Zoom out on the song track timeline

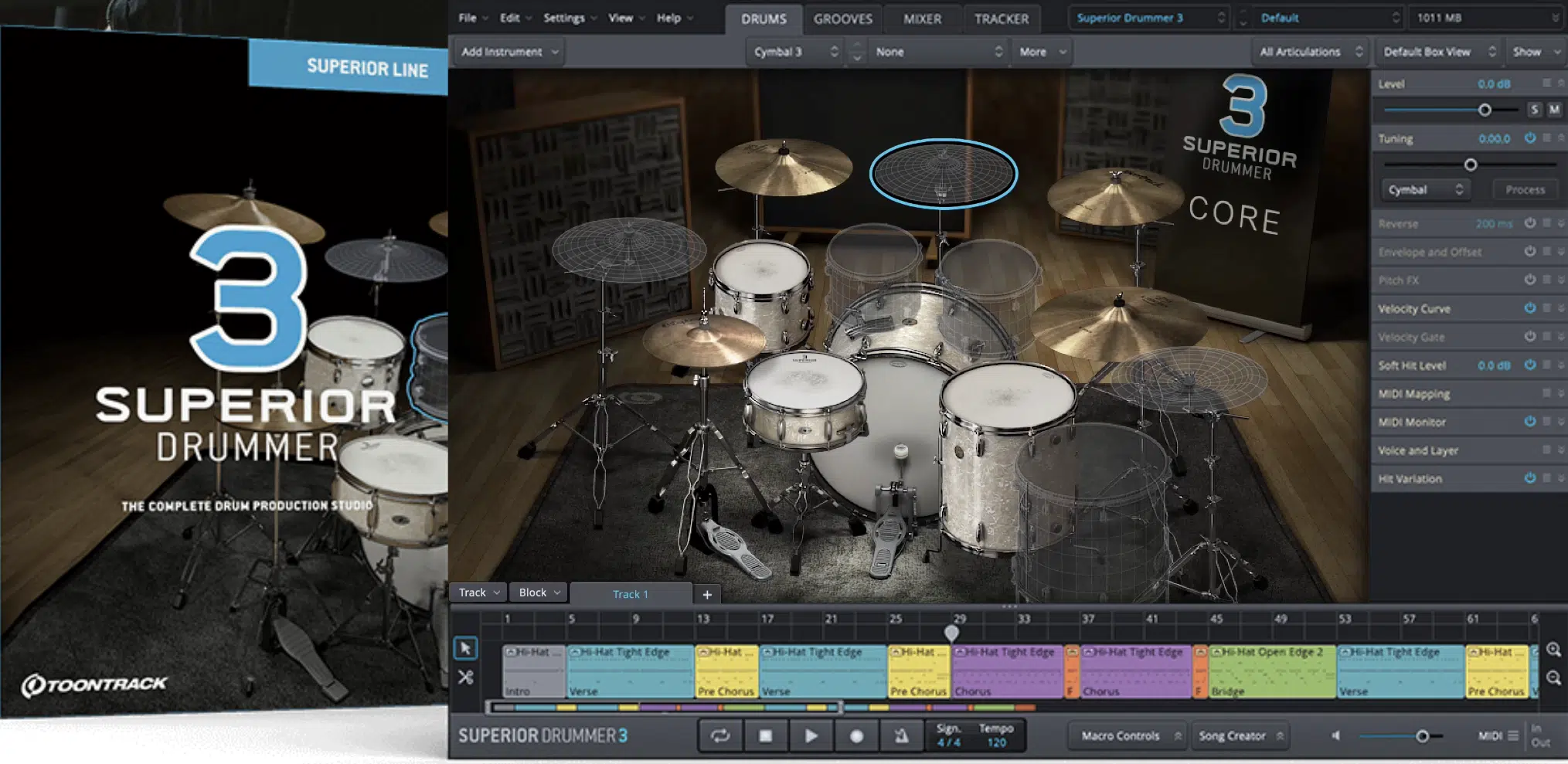coord(1553,678)
